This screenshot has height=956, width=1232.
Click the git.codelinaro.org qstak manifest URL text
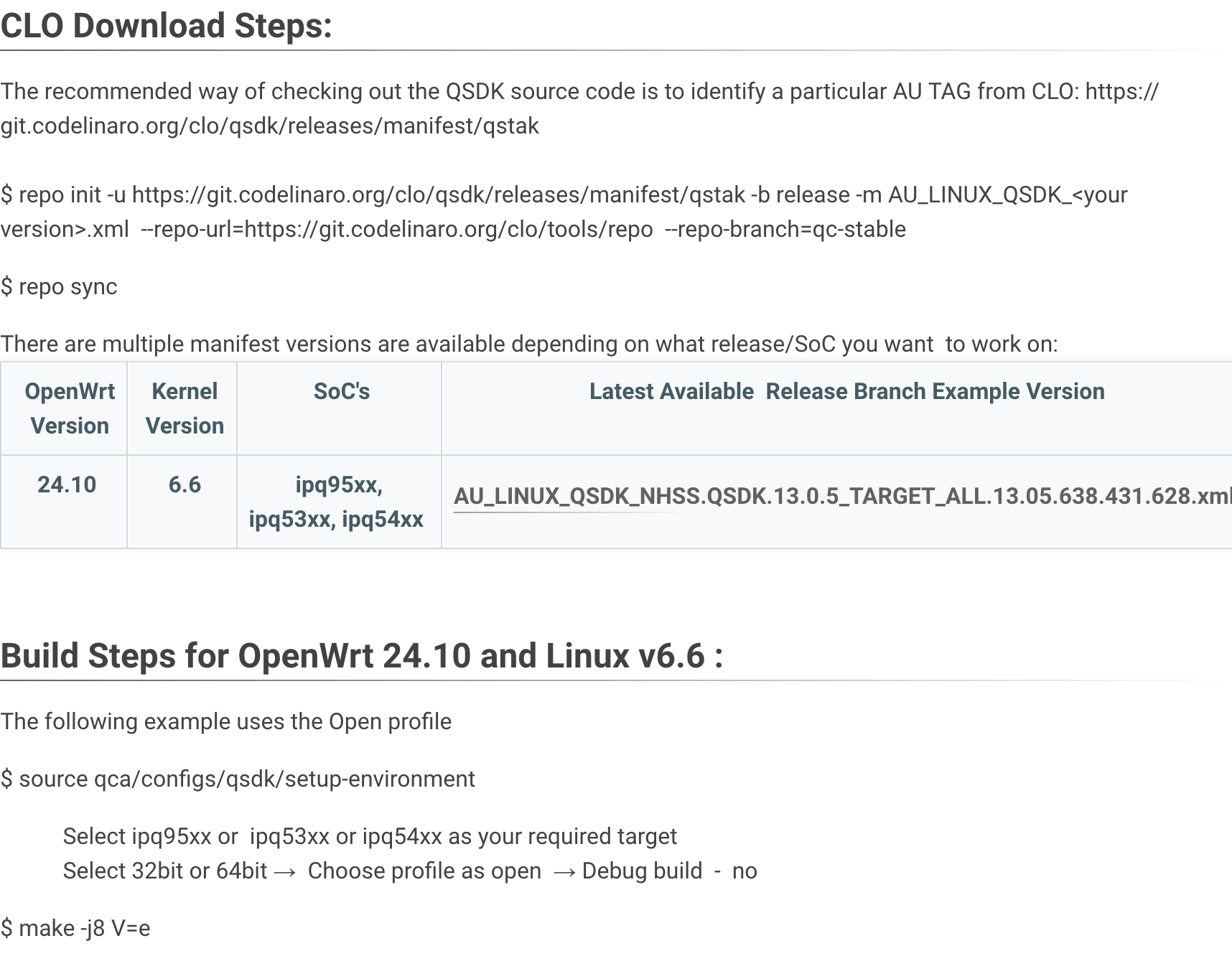click(x=269, y=126)
